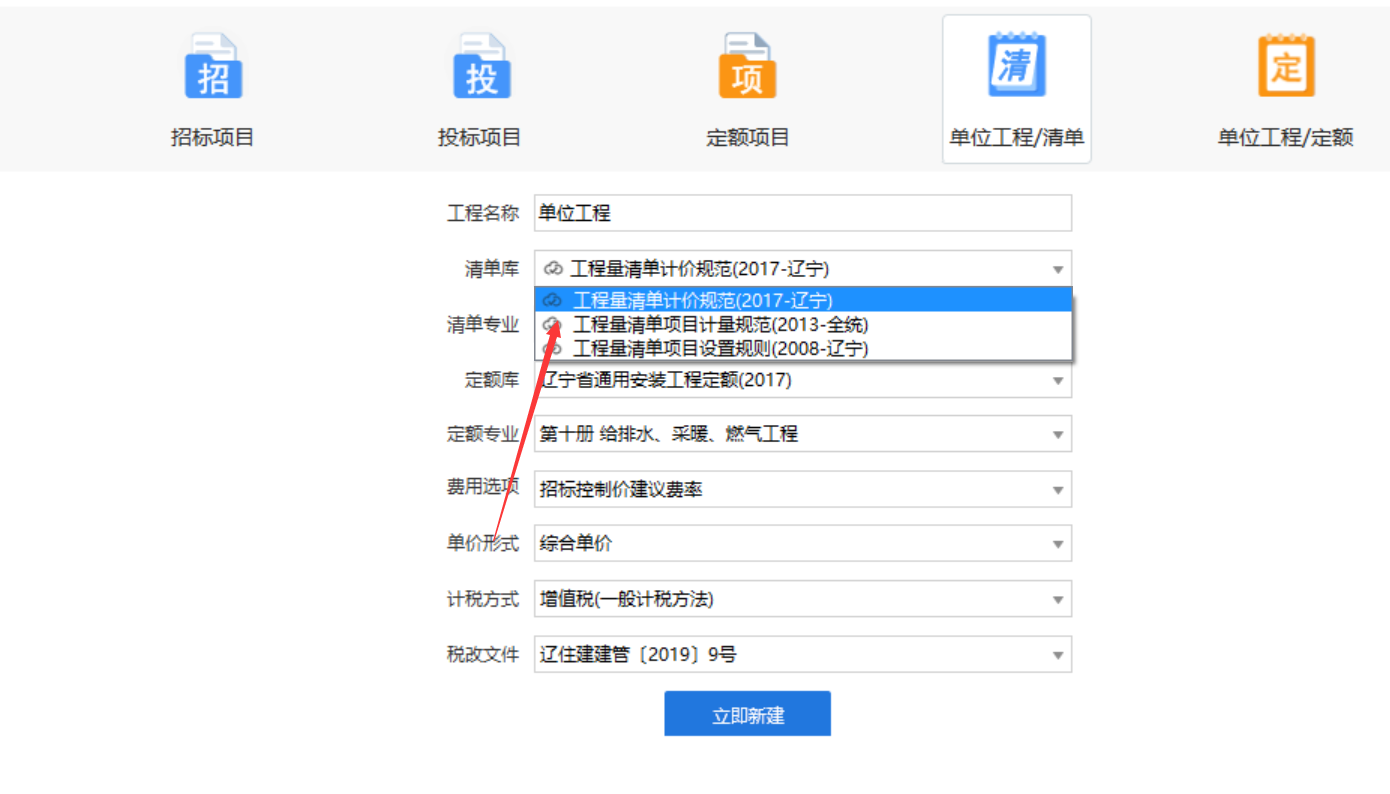This screenshot has height=794, width=1390.
Task: Click 招标控制价建议费率 combo box text
Action: click(621, 490)
